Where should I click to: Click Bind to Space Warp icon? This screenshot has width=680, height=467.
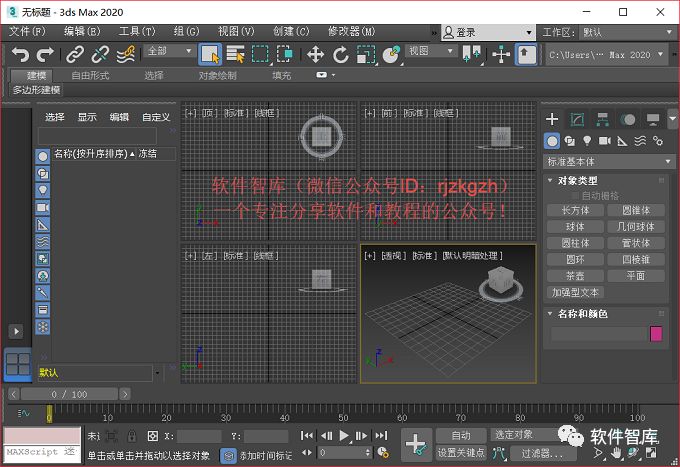(x=126, y=55)
